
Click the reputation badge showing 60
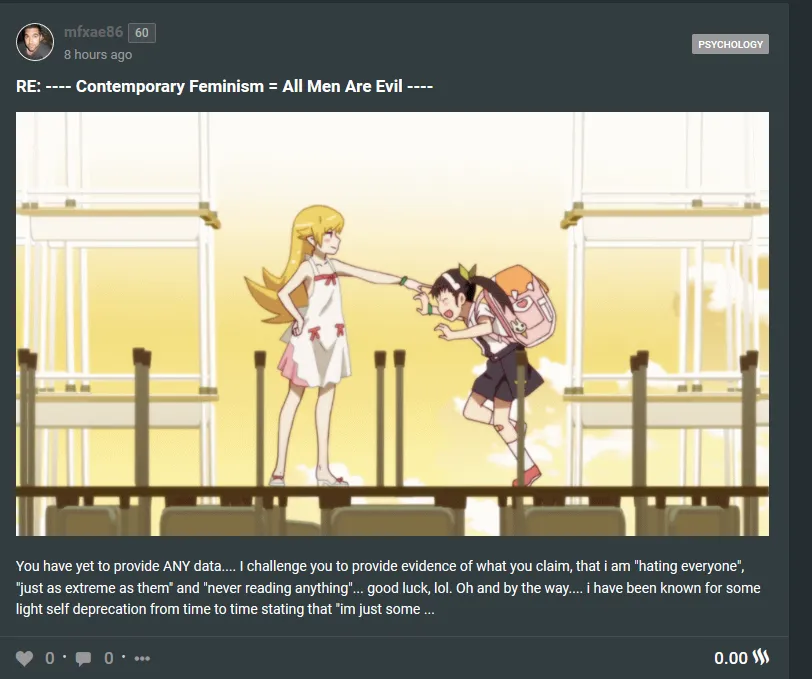[x=142, y=33]
